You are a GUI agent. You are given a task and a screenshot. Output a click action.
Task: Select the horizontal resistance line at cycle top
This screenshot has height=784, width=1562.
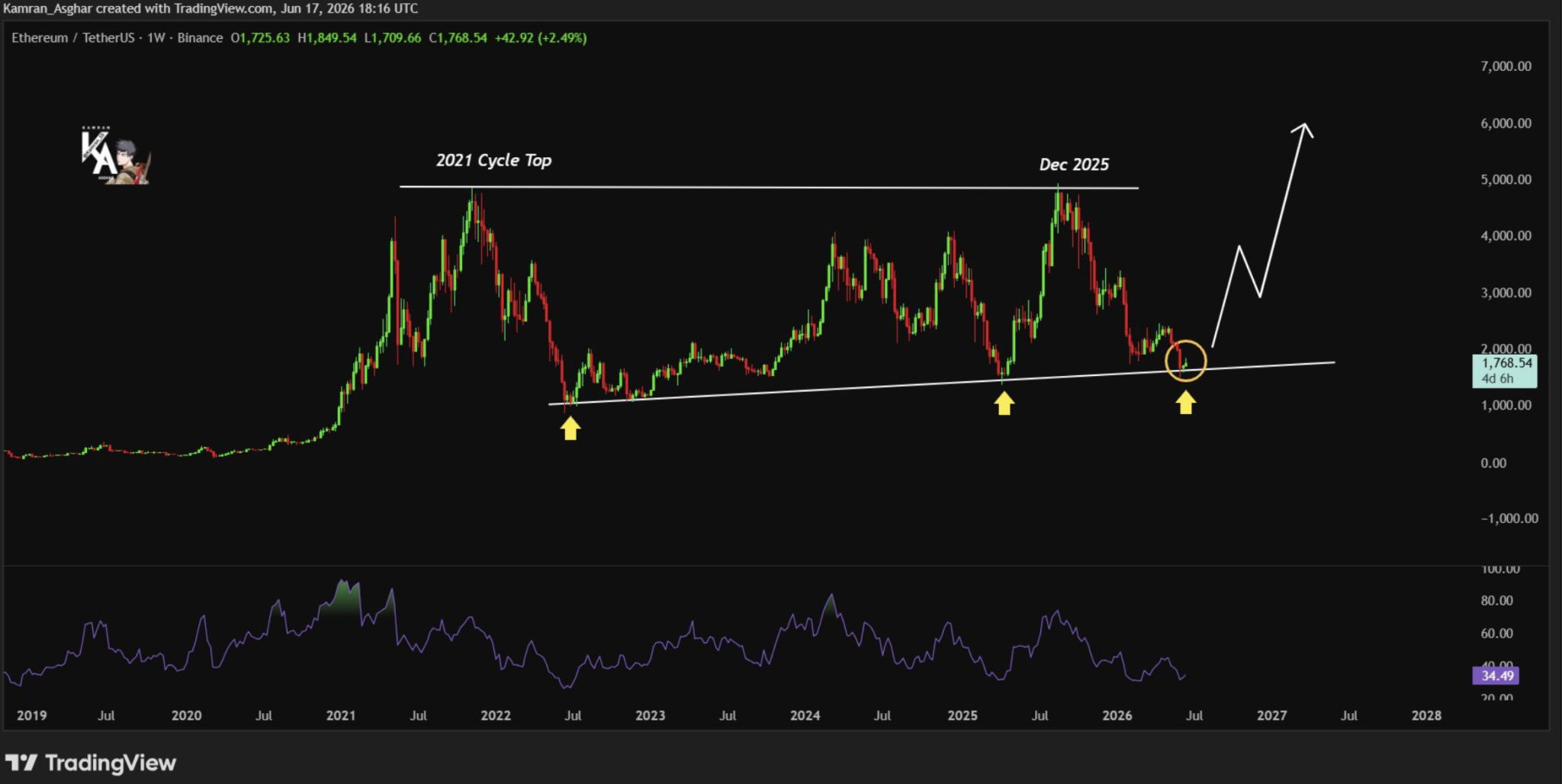769,187
